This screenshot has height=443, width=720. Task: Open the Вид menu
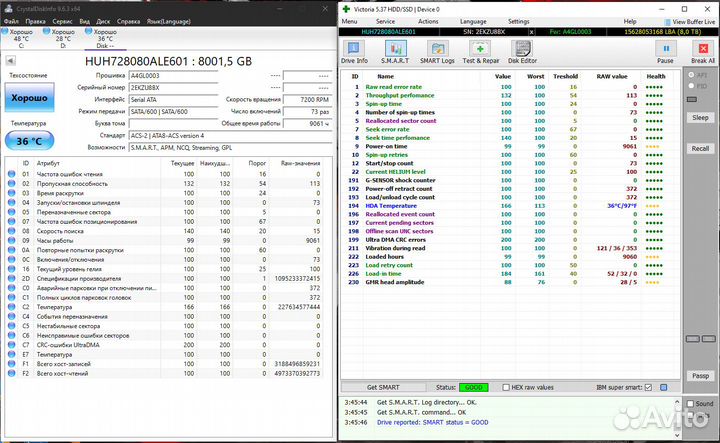84,21
